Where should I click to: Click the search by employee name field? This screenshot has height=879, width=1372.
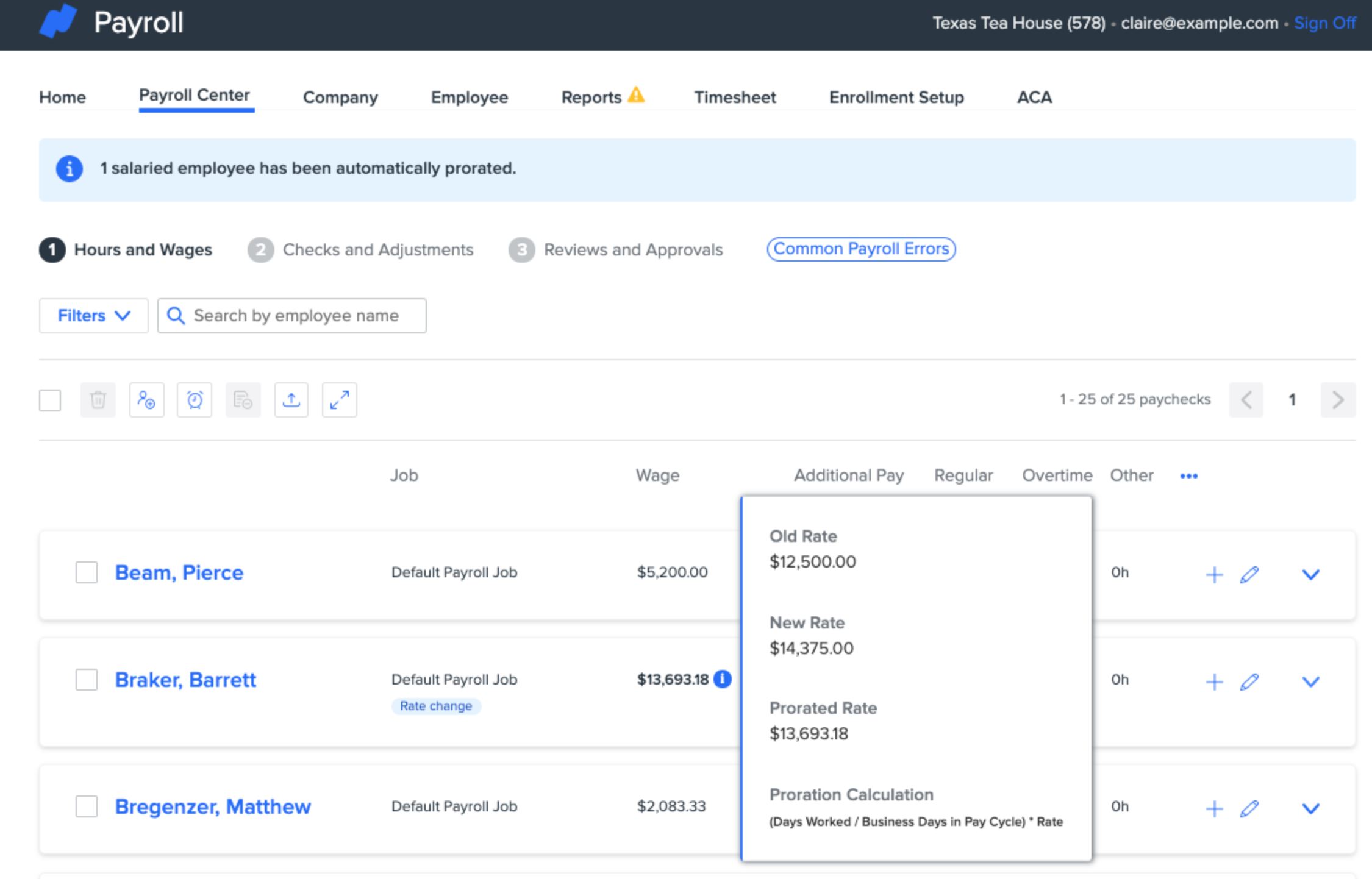pyautogui.click(x=292, y=316)
